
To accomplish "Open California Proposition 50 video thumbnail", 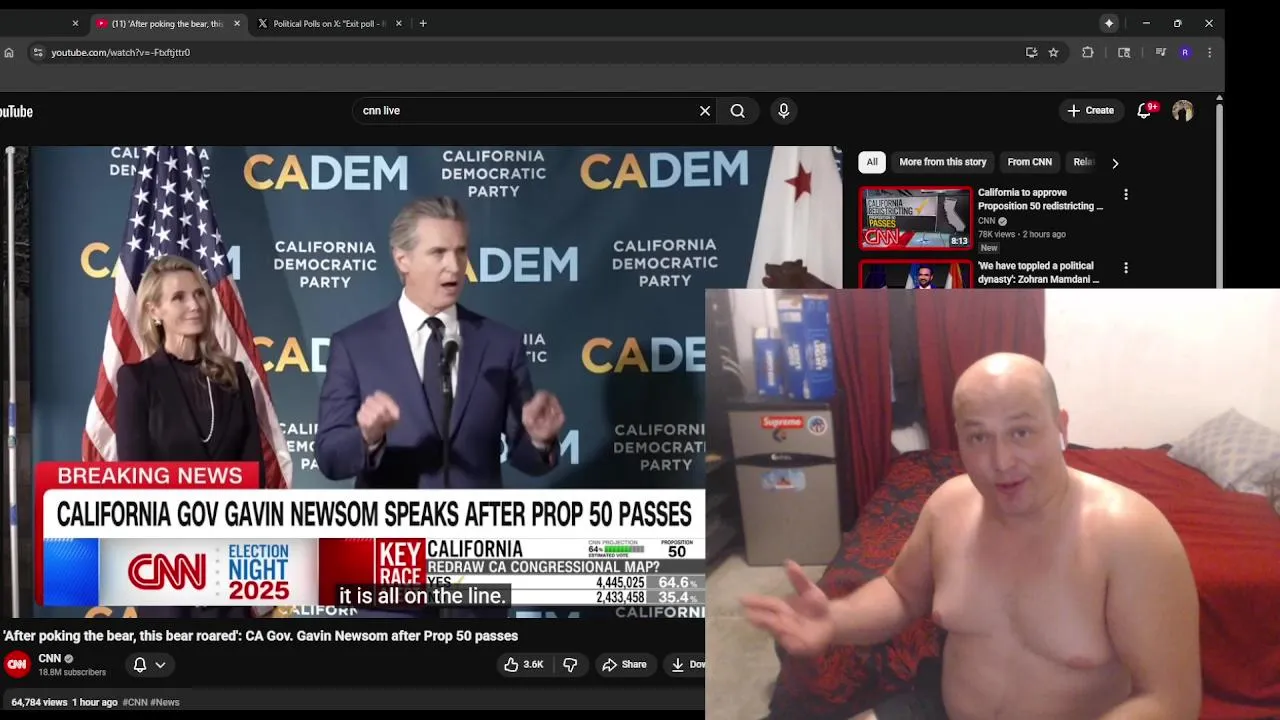I will tap(915, 217).
